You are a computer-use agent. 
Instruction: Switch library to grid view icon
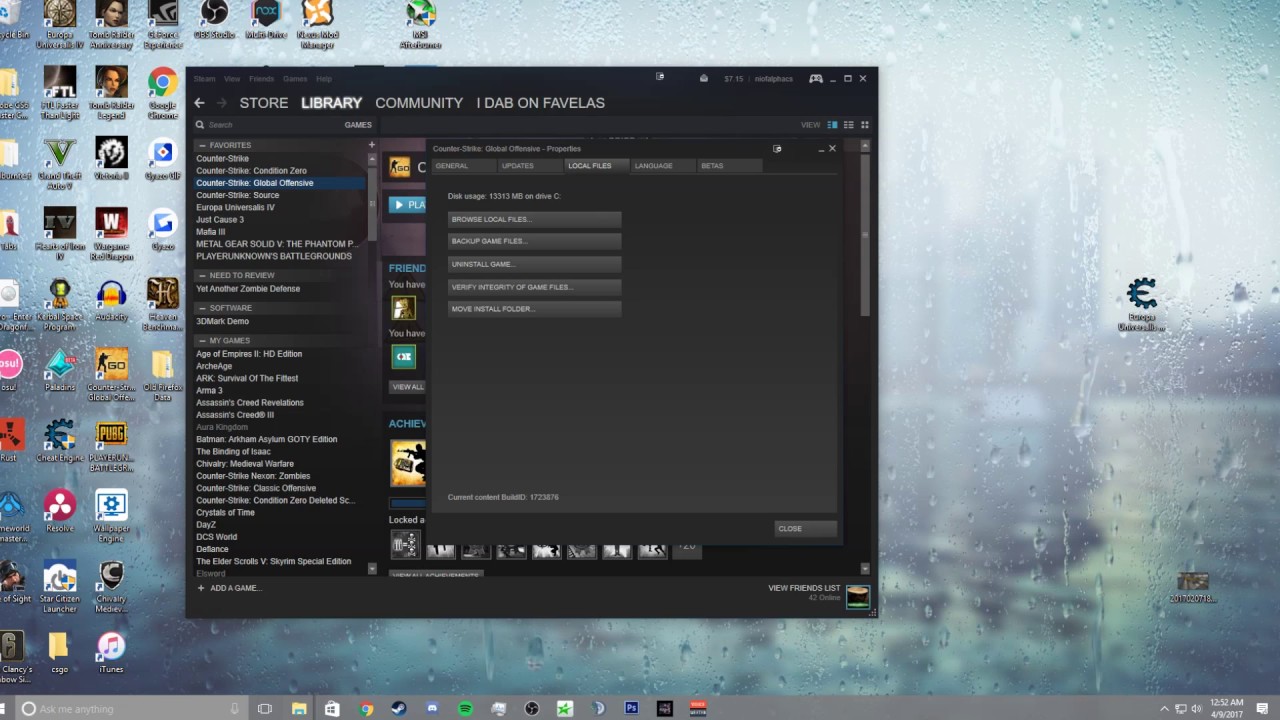click(x=865, y=125)
